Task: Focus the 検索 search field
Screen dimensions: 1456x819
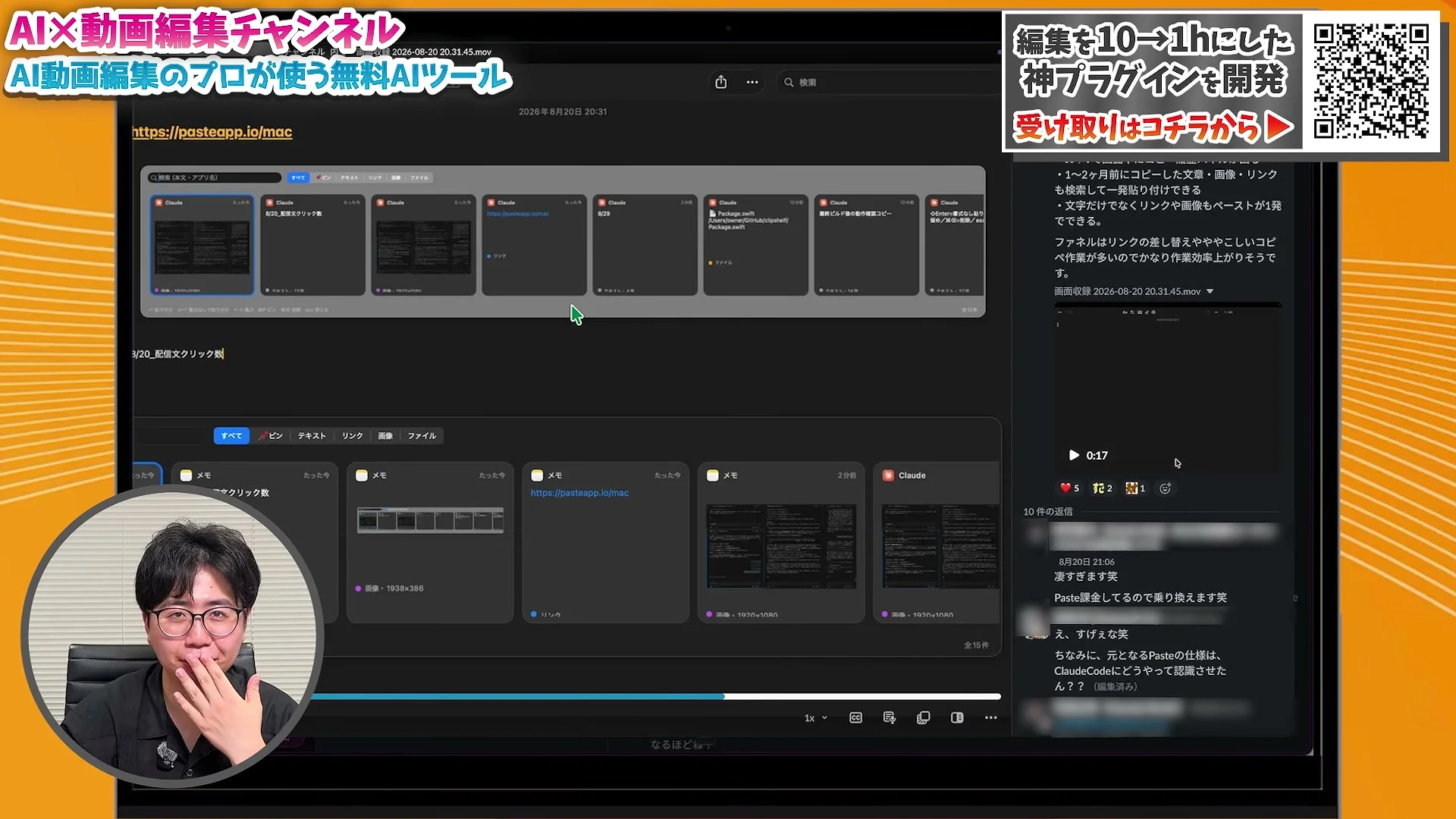Action: click(887, 82)
